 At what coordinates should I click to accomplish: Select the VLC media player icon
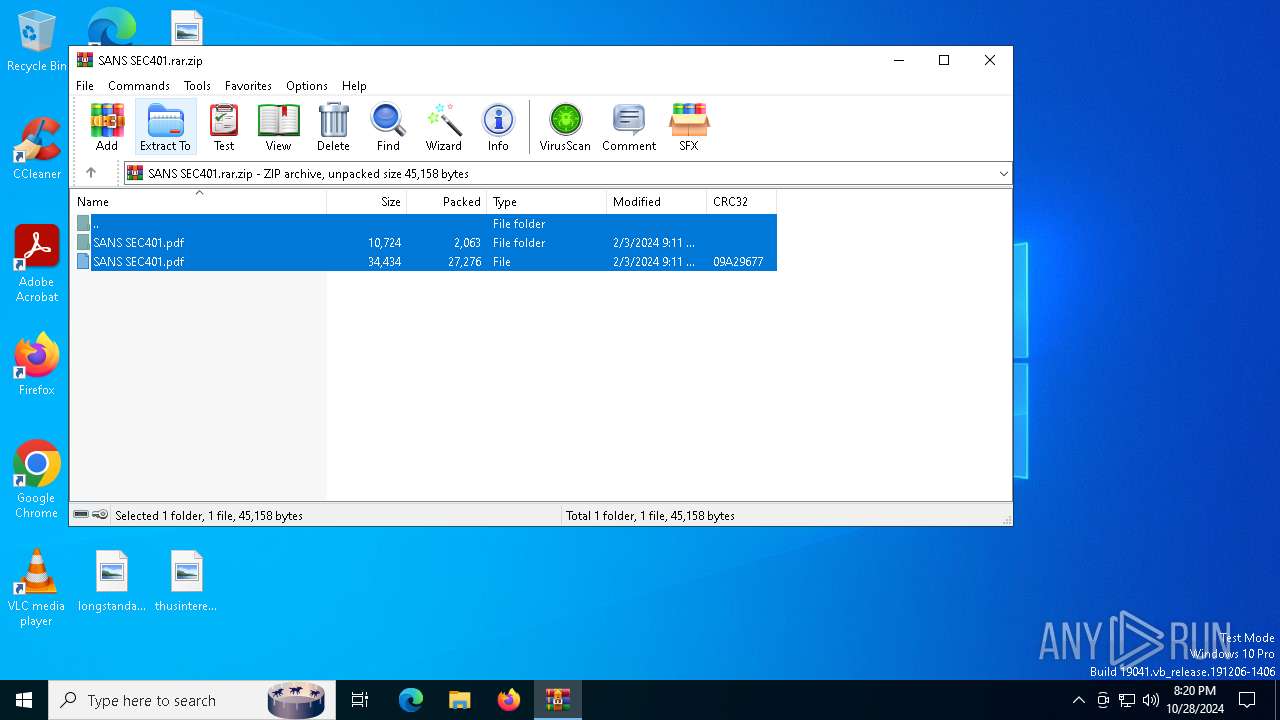coord(37,588)
